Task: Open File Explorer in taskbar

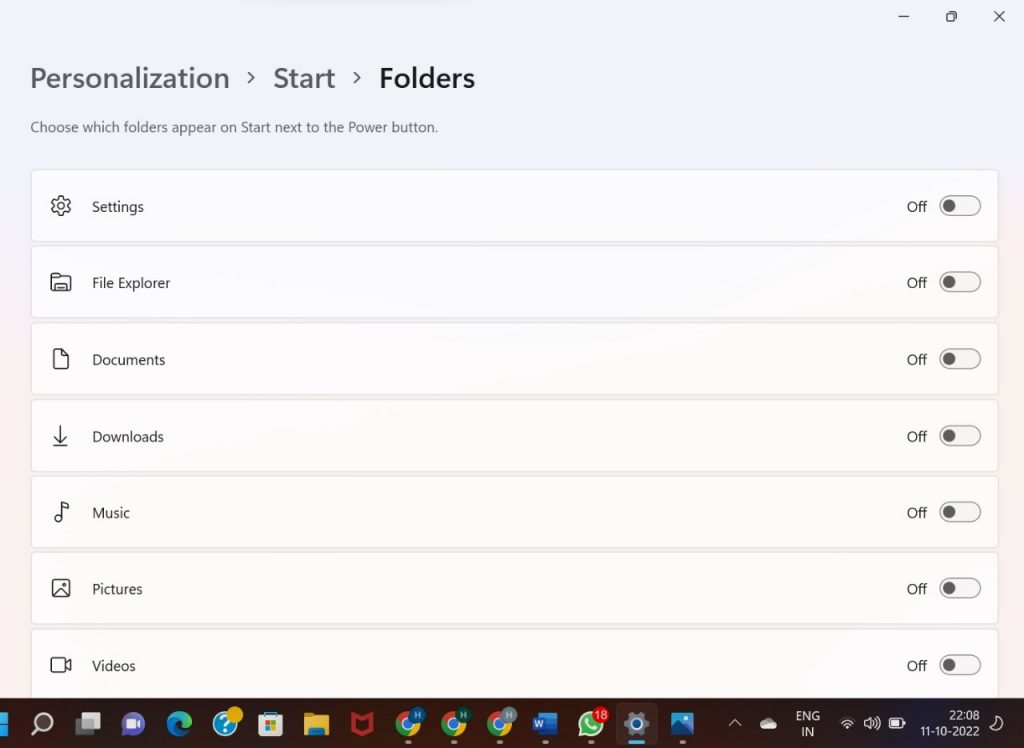Action: 316,723
